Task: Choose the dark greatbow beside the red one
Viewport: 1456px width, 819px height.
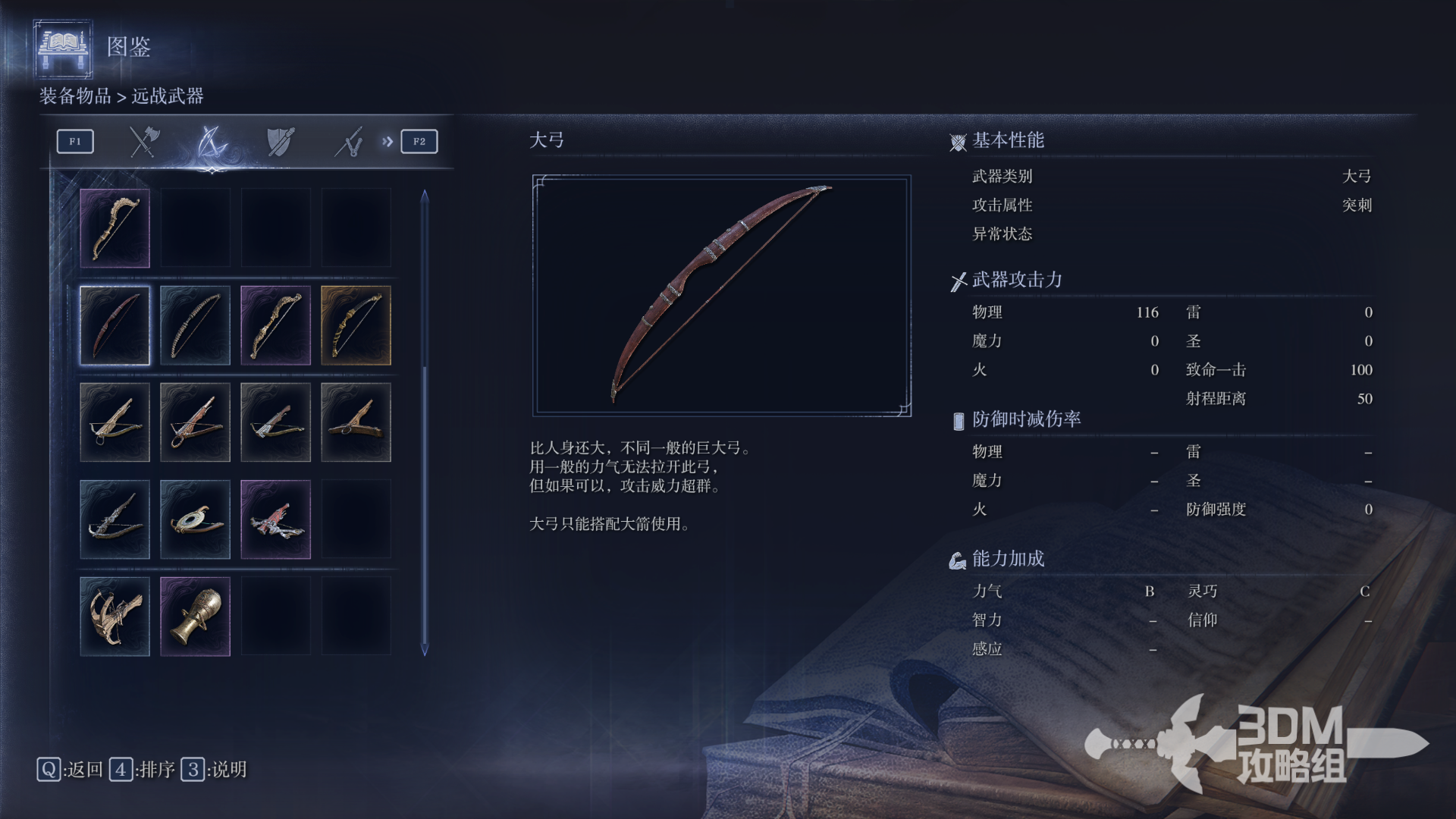Action: (196, 325)
